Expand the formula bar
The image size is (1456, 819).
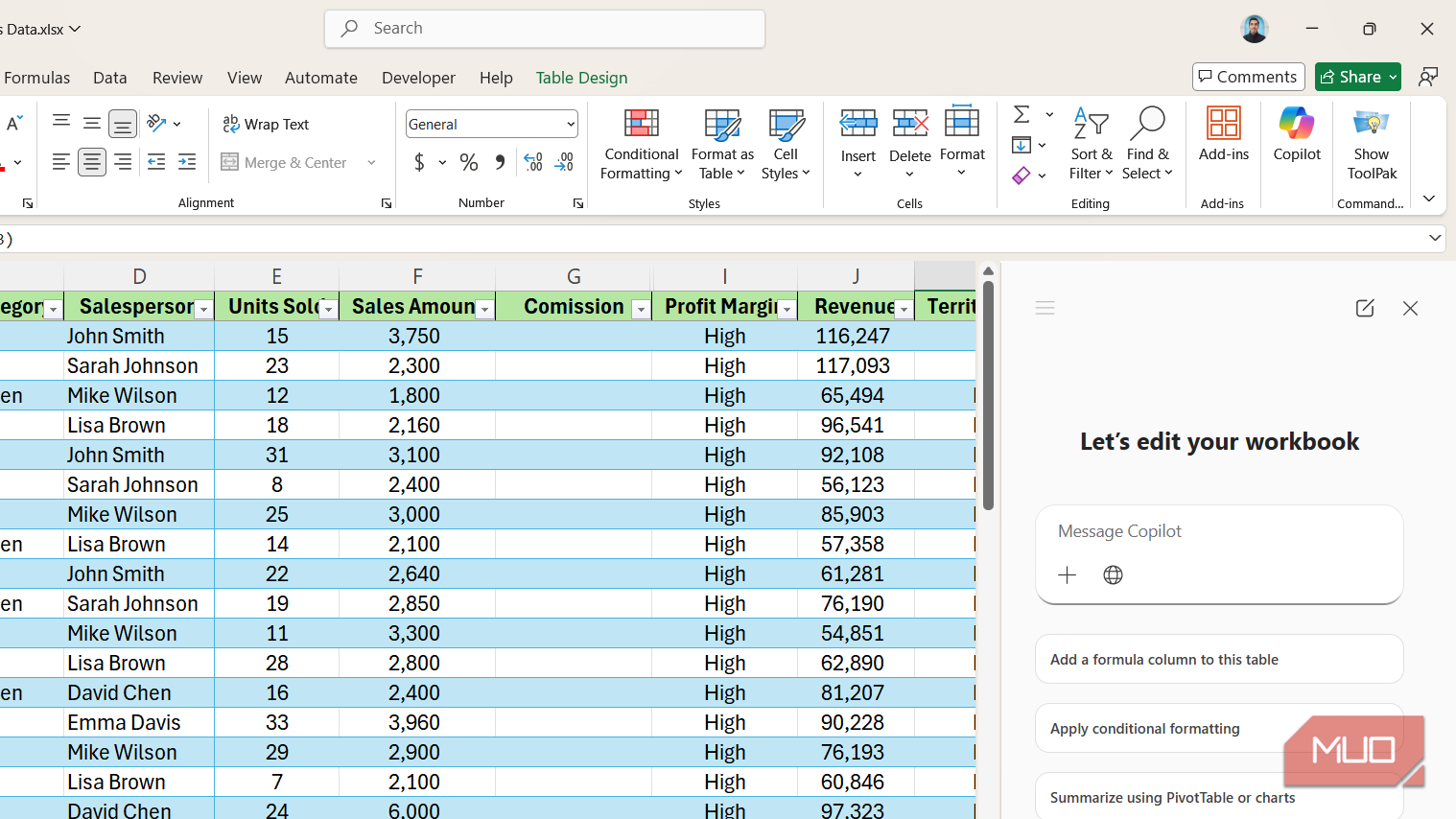coord(1435,238)
